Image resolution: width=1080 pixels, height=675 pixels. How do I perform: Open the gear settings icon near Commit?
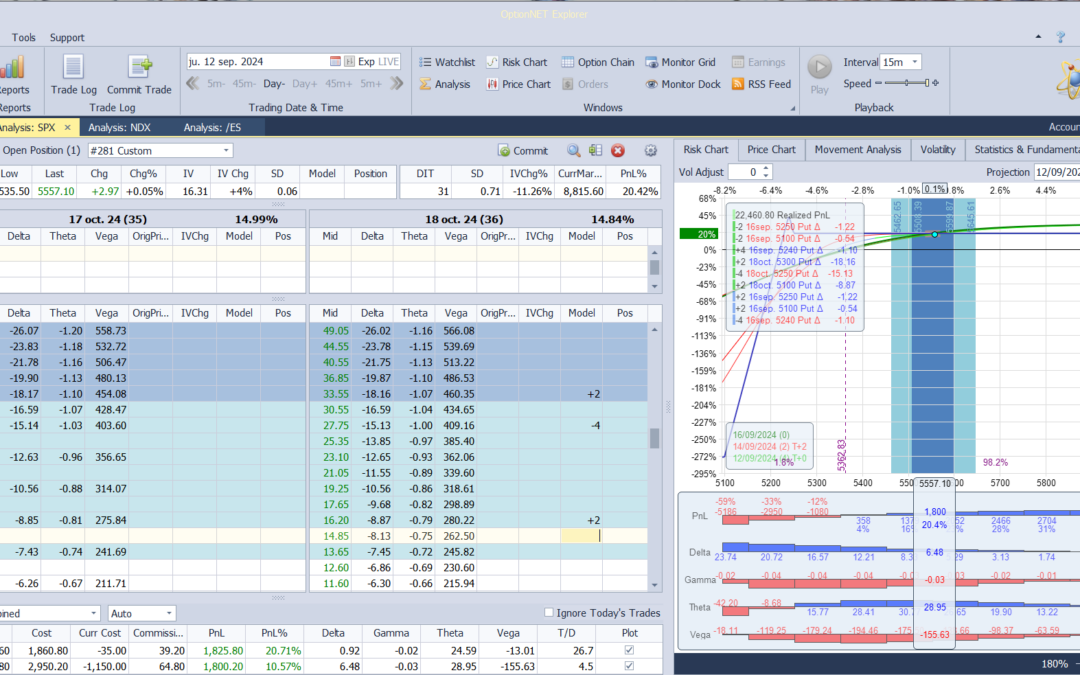(651, 151)
